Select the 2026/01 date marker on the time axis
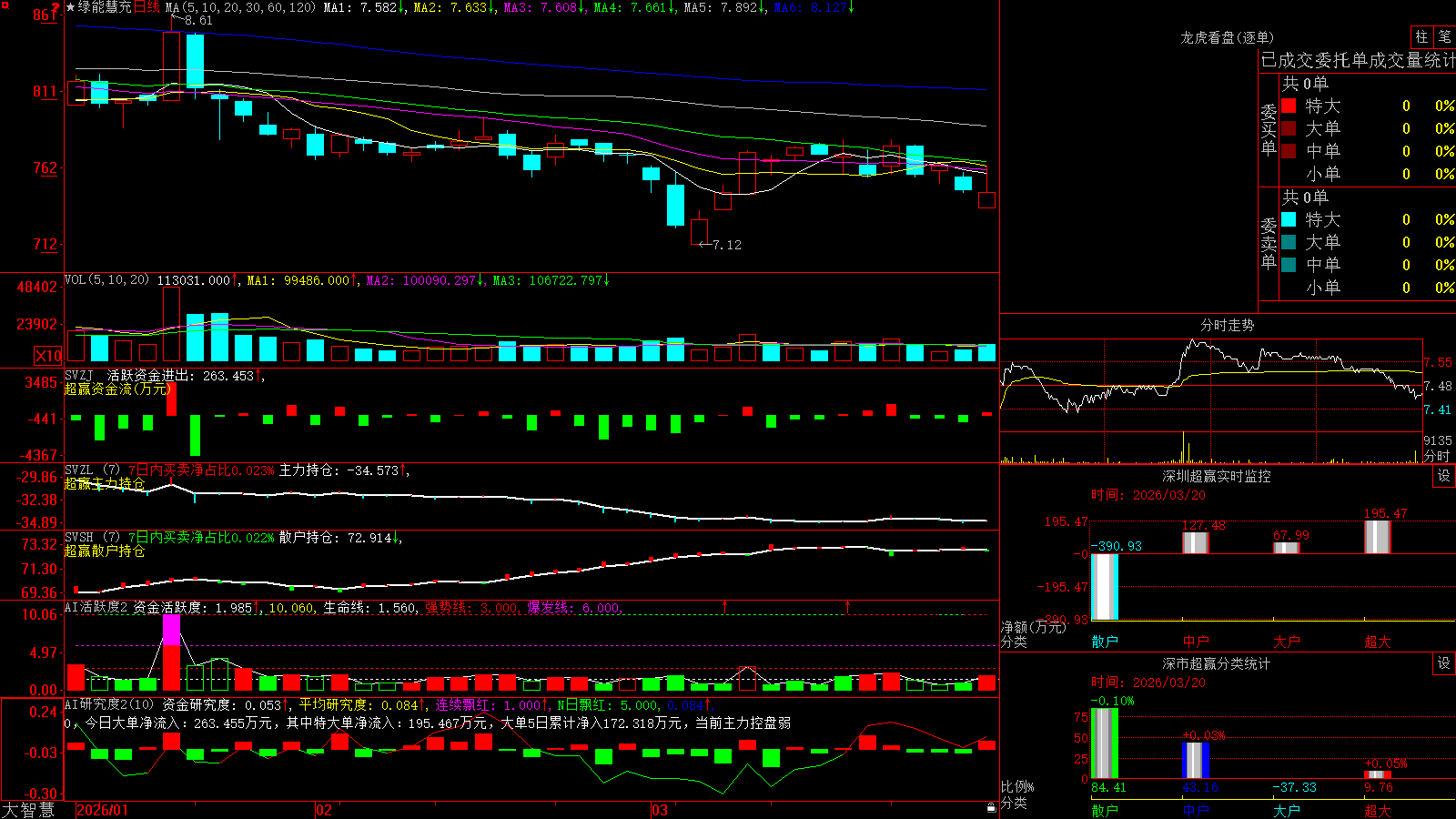 coord(103,810)
